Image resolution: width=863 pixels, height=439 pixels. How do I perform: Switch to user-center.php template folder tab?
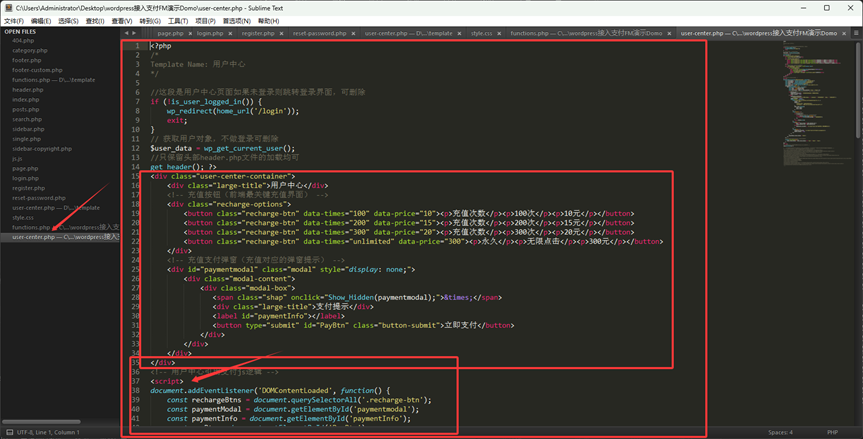pos(408,34)
